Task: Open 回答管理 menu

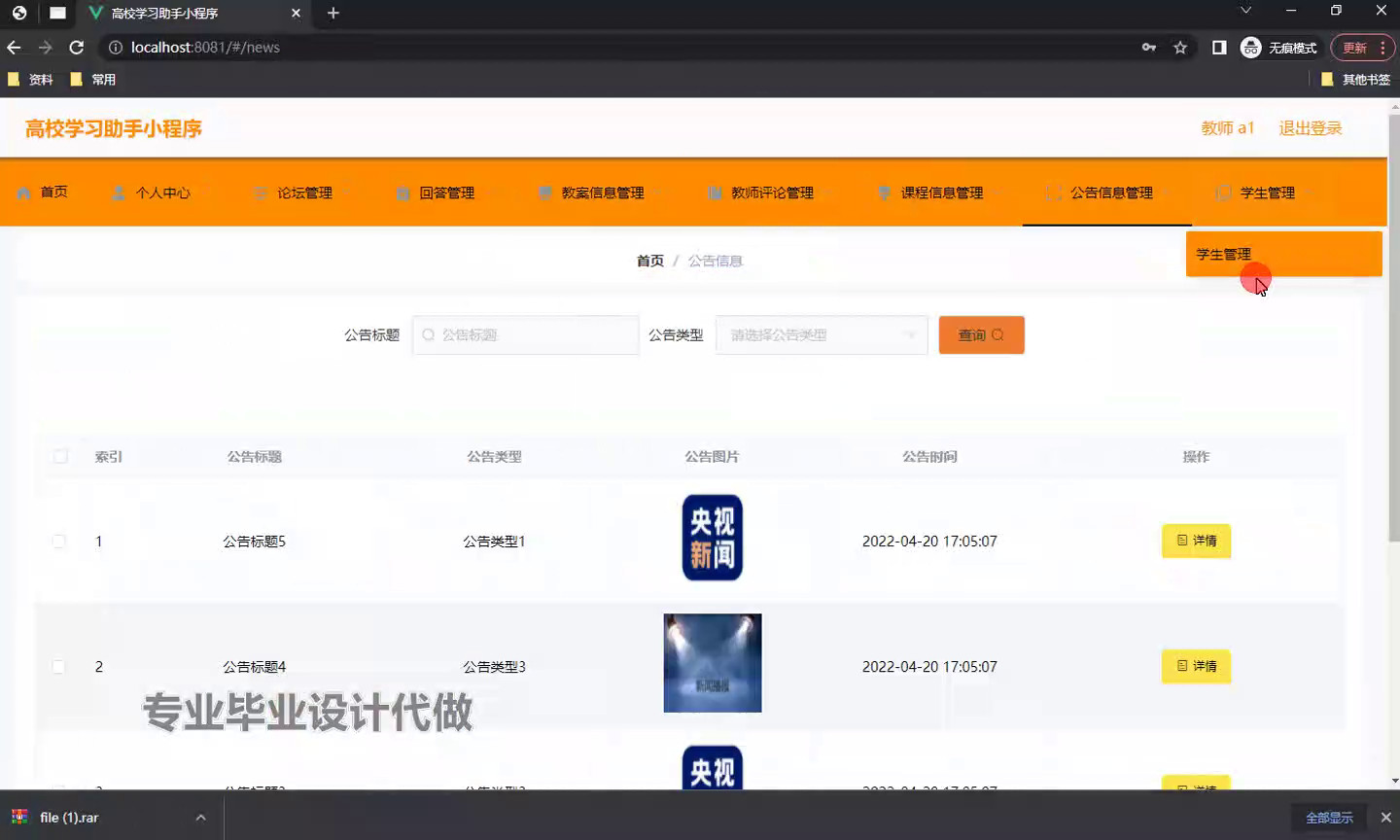Action: 446,192
